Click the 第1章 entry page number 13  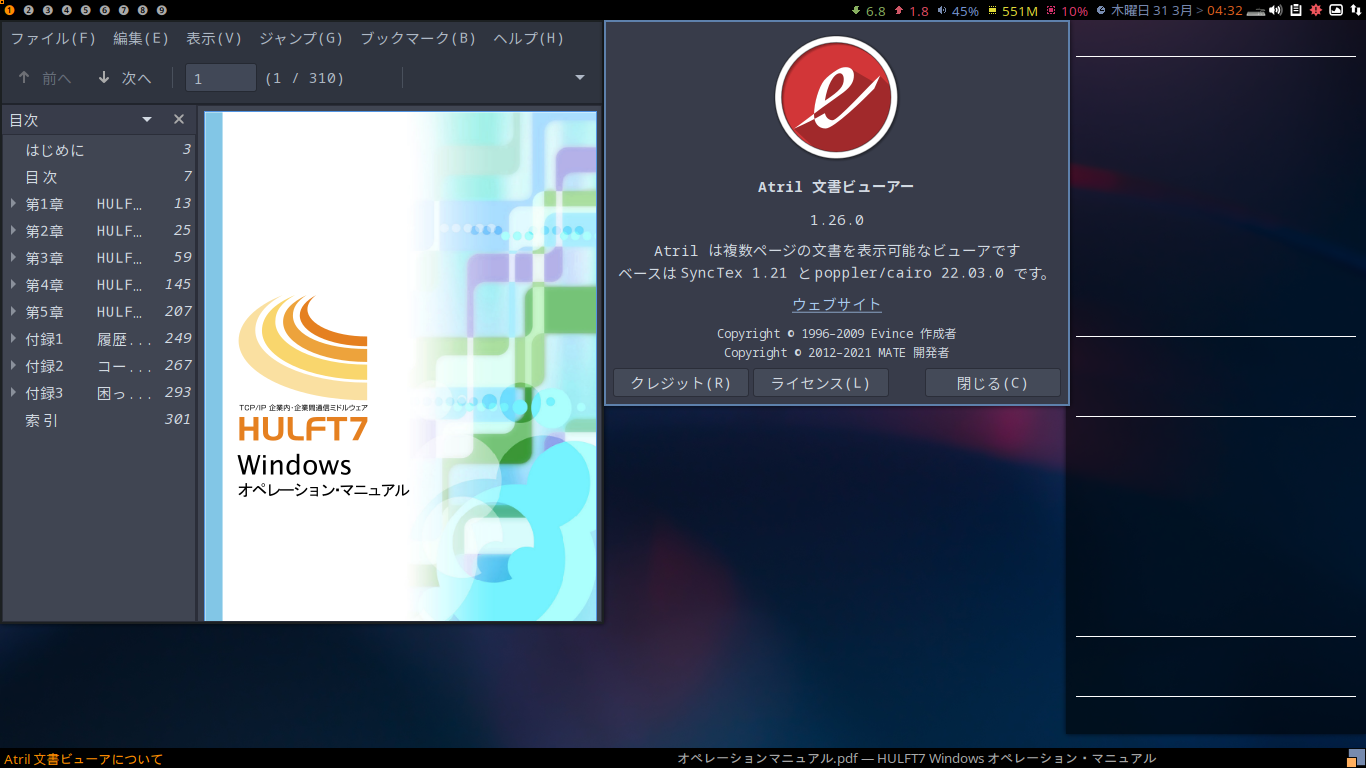pyautogui.click(x=182, y=204)
